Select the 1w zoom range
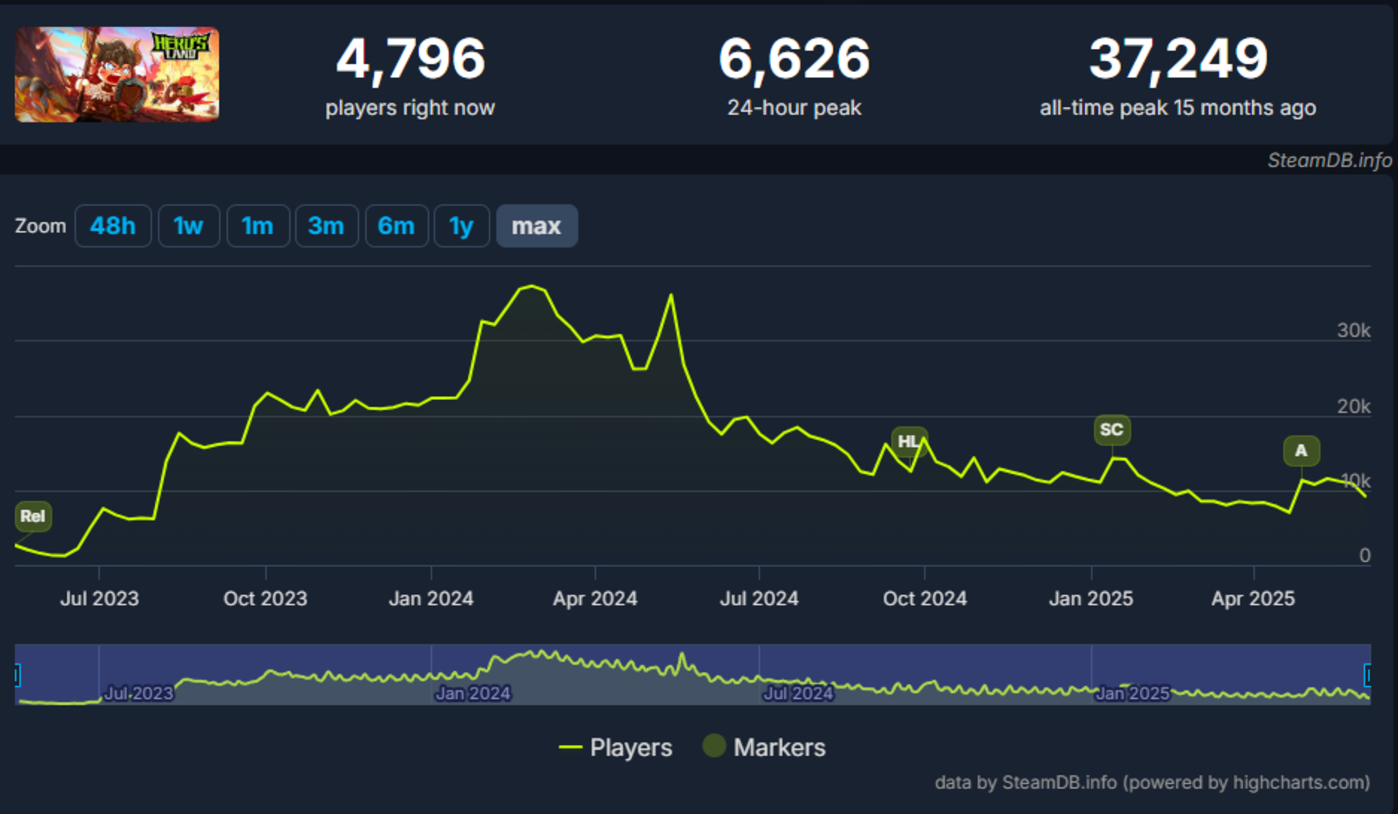 (x=188, y=226)
